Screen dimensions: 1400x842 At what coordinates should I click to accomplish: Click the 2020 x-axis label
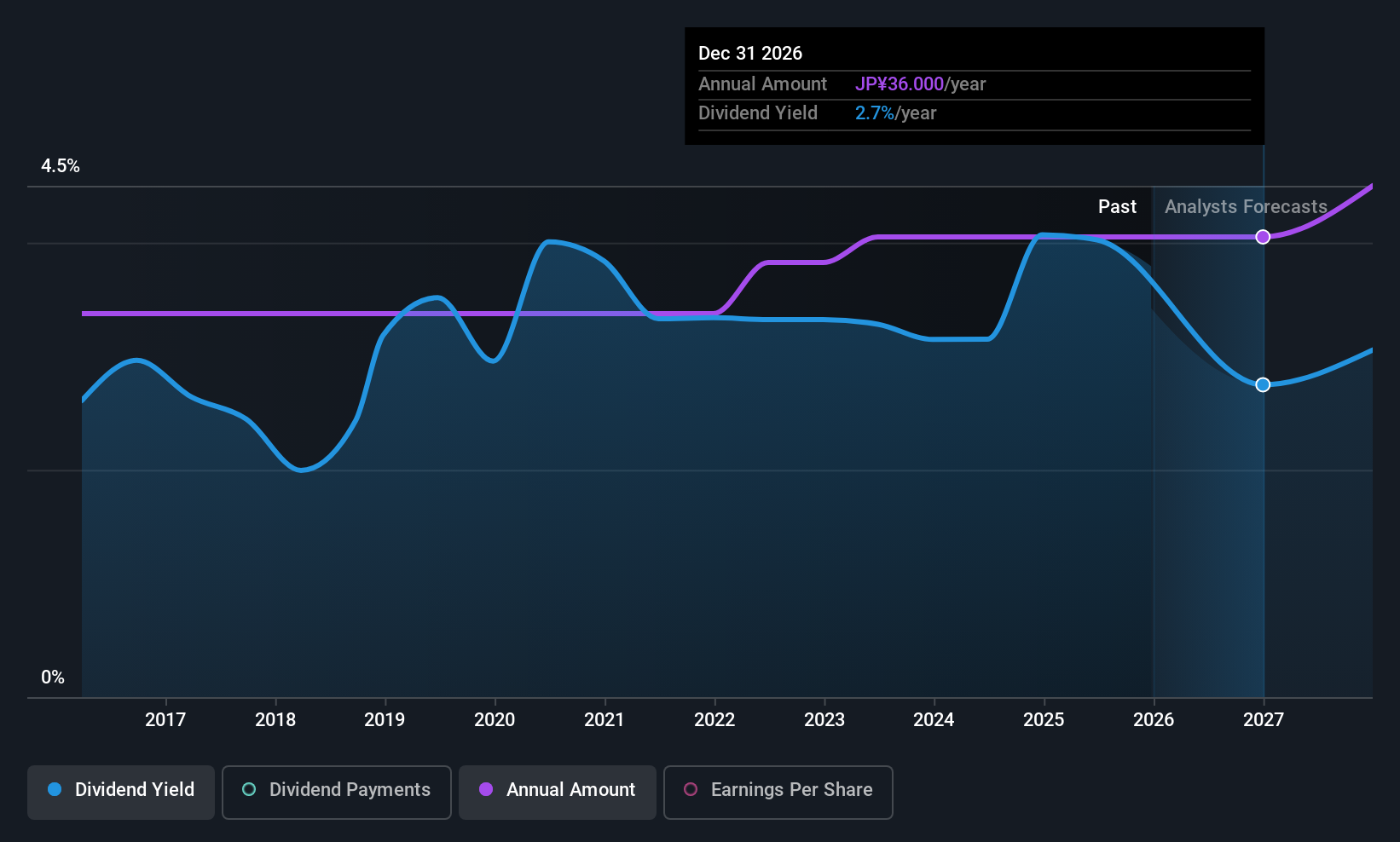[495, 719]
